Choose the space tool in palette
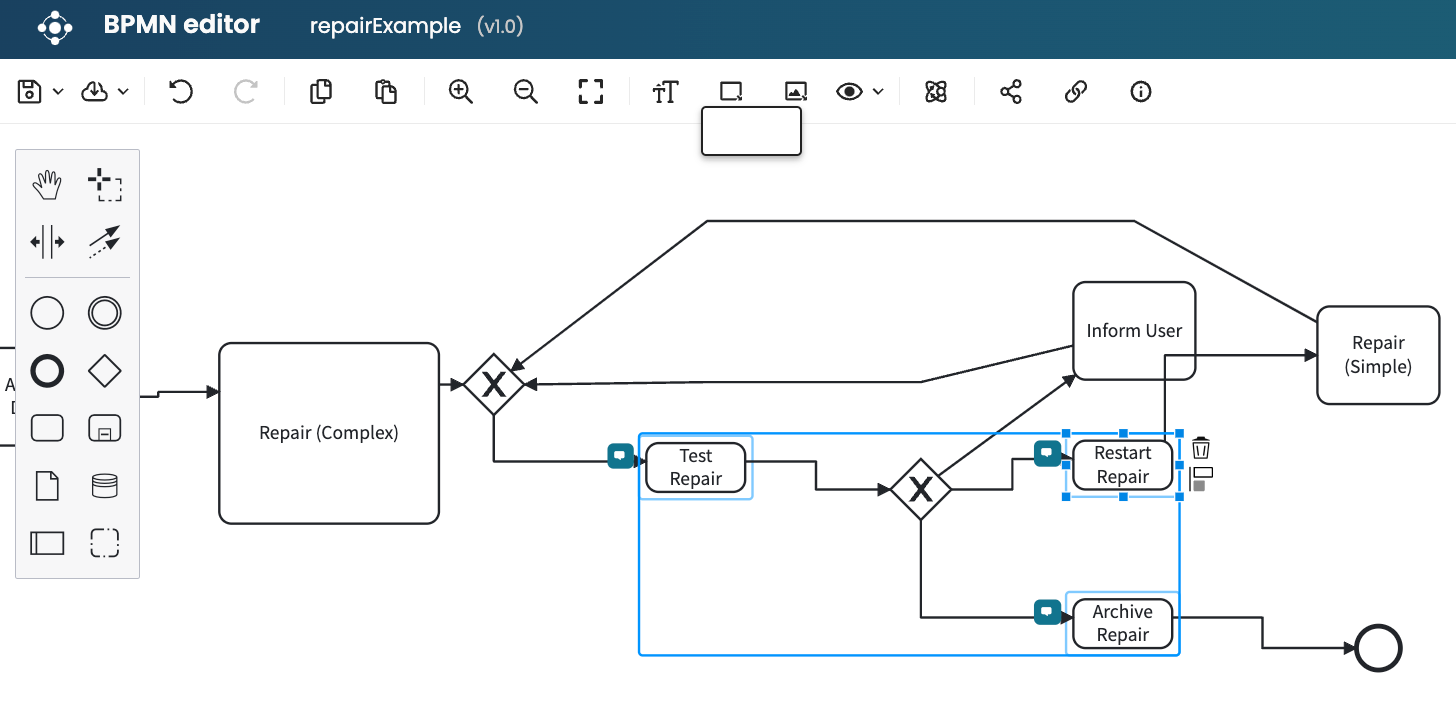The width and height of the screenshot is (1456, 727). click(47, 241)
